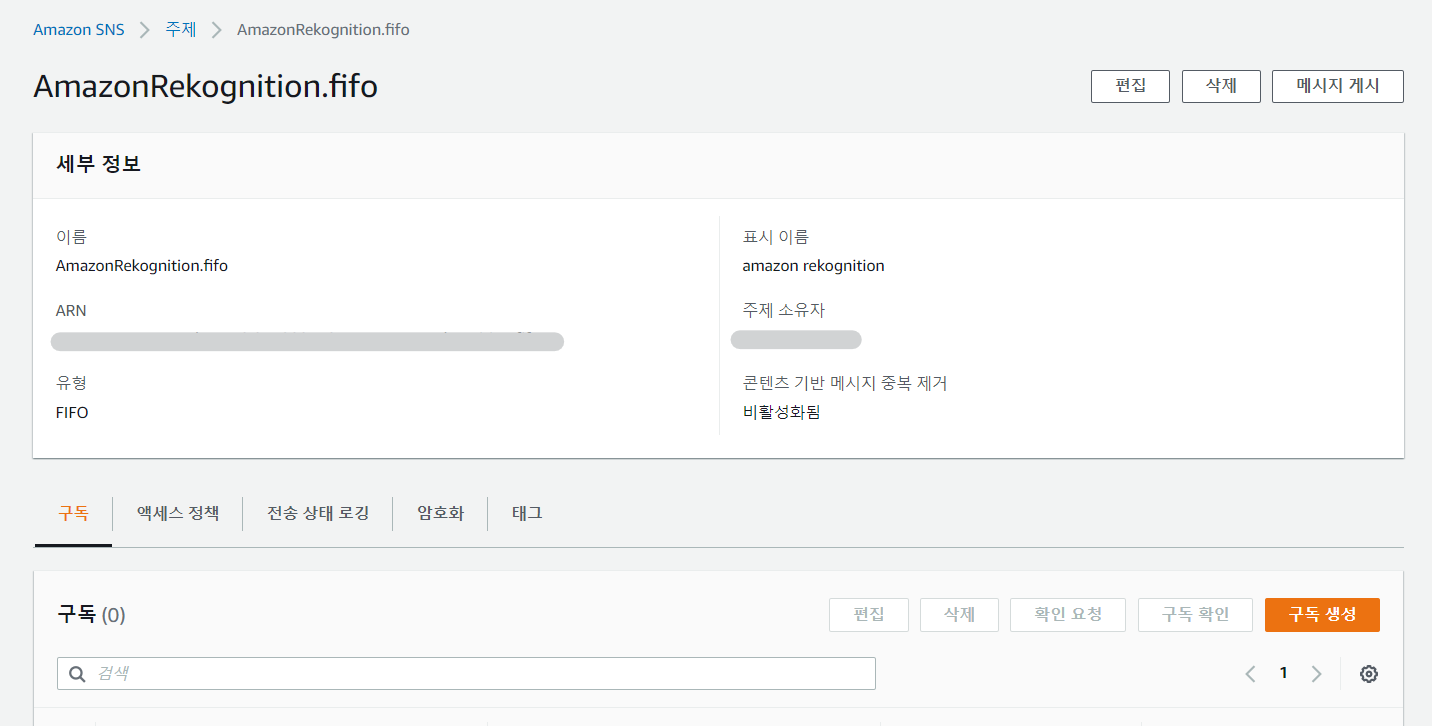1432x726 pixels.
Task: Focus the 검색 subscription search field
Action: tap(466, 674)
